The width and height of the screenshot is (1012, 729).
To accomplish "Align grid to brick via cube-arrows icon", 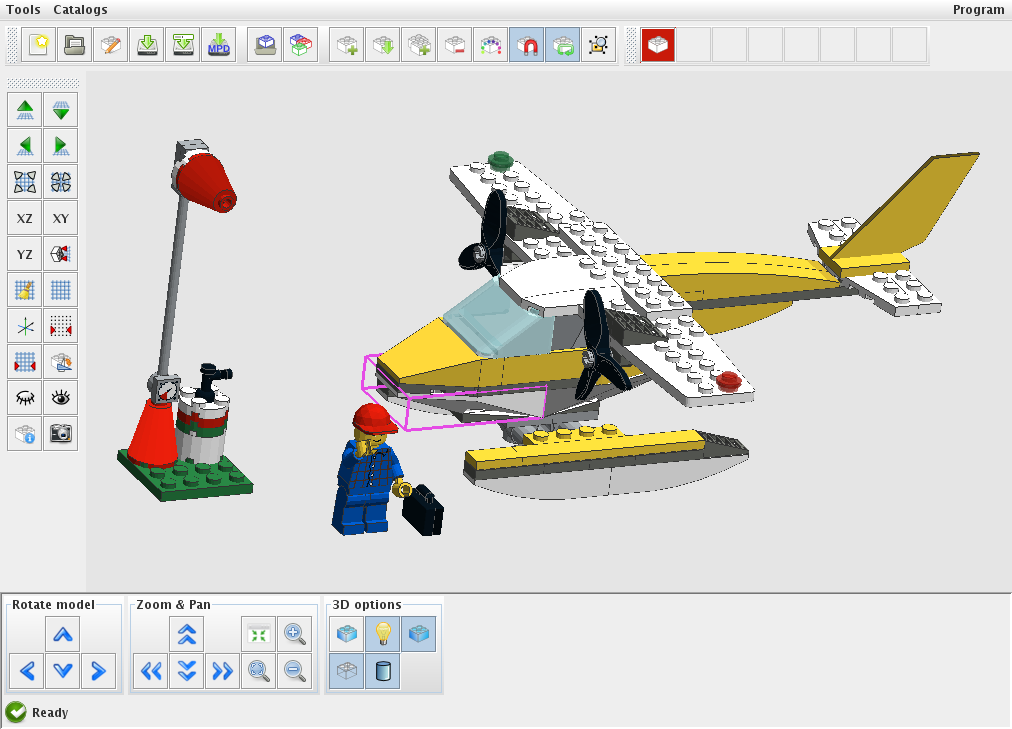I will (x=61, y=254).
